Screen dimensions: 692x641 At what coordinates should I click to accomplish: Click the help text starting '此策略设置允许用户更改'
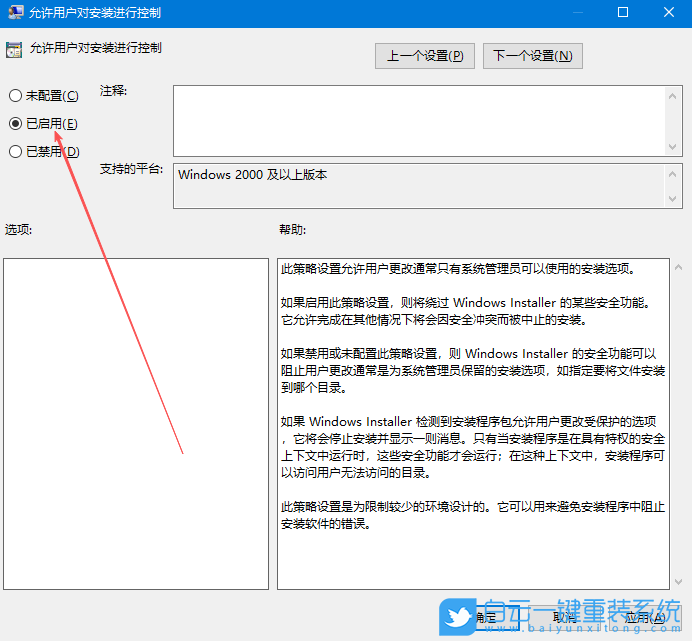click(x=457, y=268)
